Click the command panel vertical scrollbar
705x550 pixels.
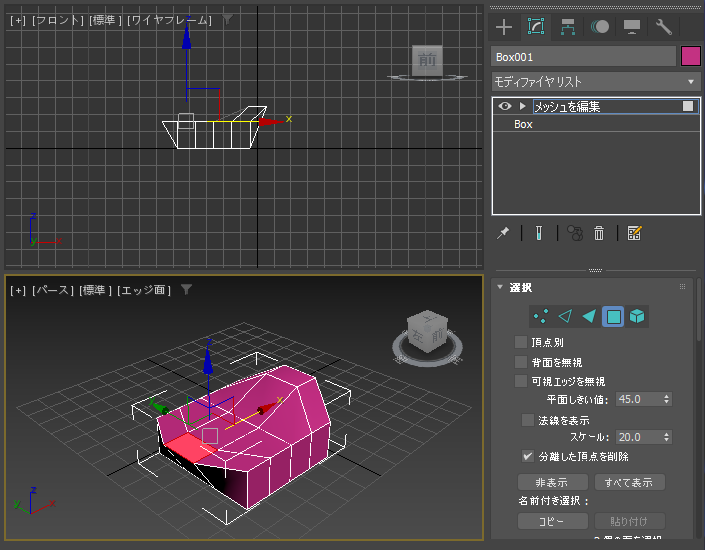coord(699,310)
